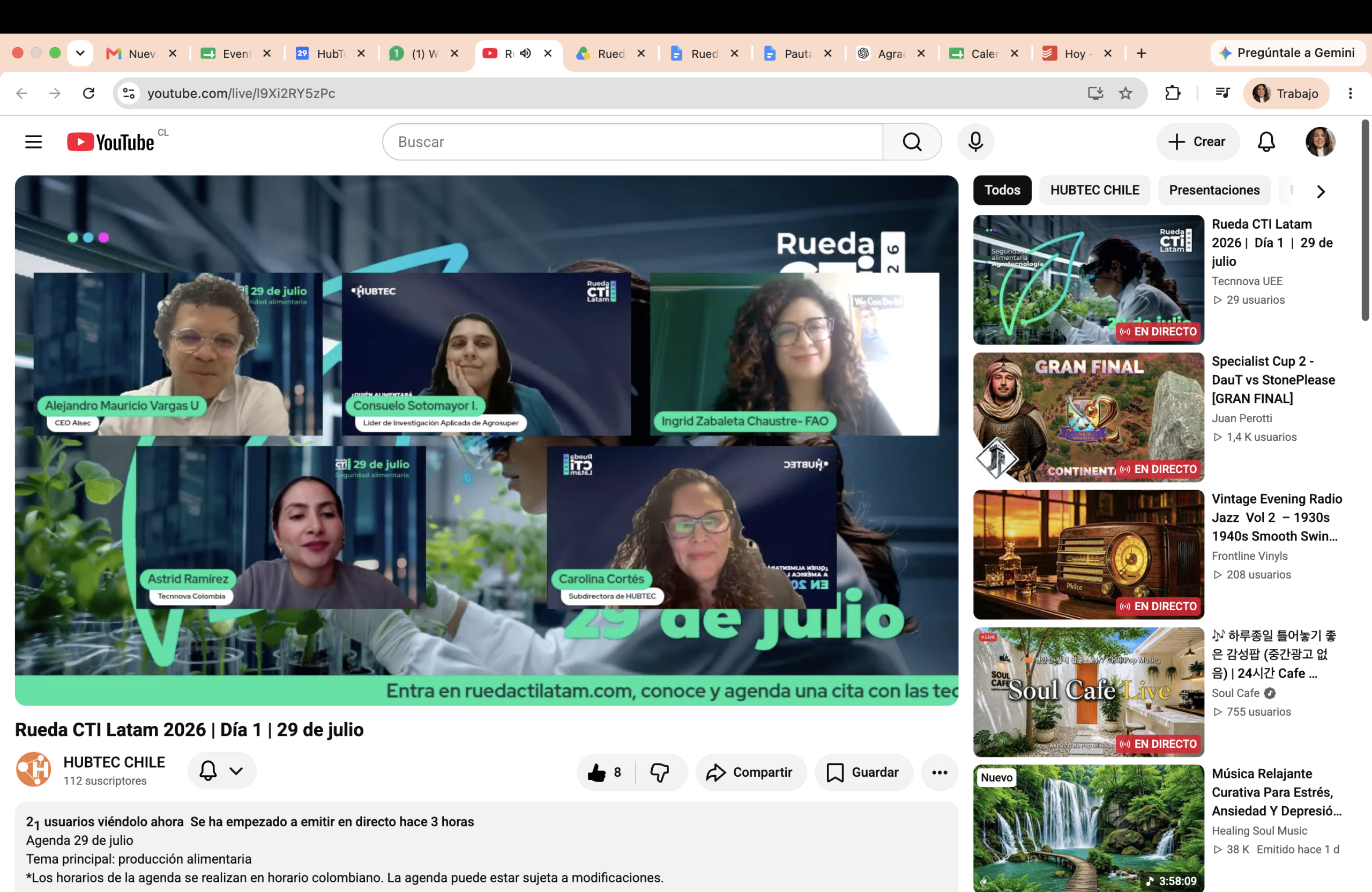This screenshot has width=1372, height=892.
Task: Click '112 suscriptores' subscriber count text
Action: (105, 781)
